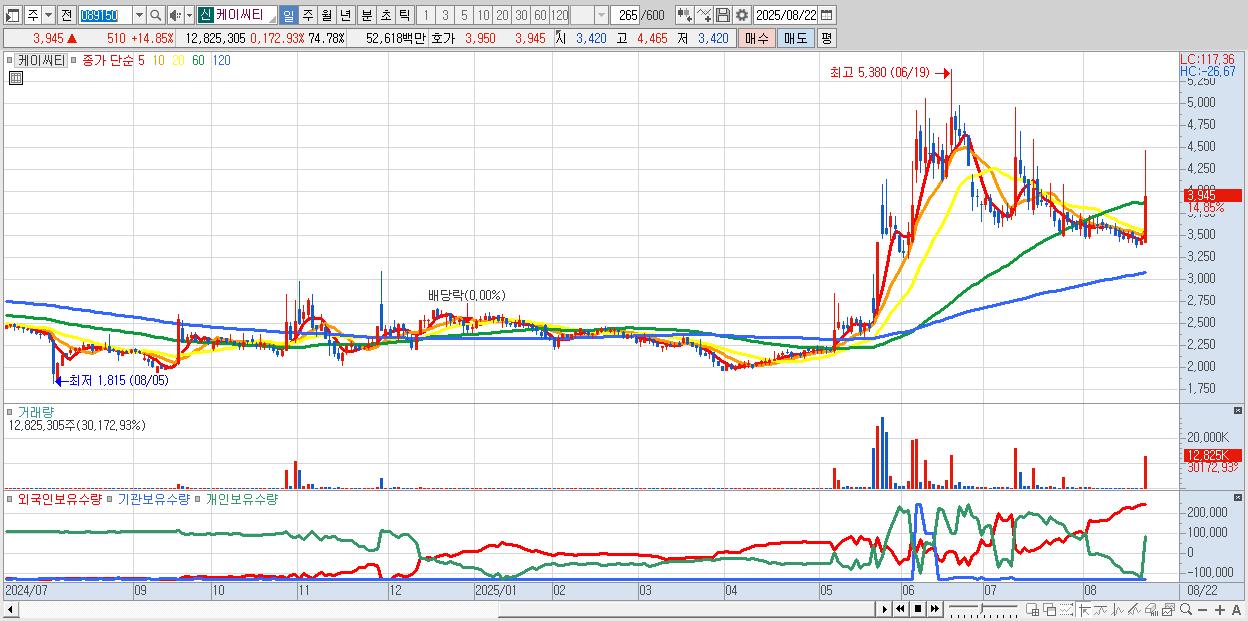Click the play button in bottom toolbar
1248x621 pixels.
tap(884, 609)
